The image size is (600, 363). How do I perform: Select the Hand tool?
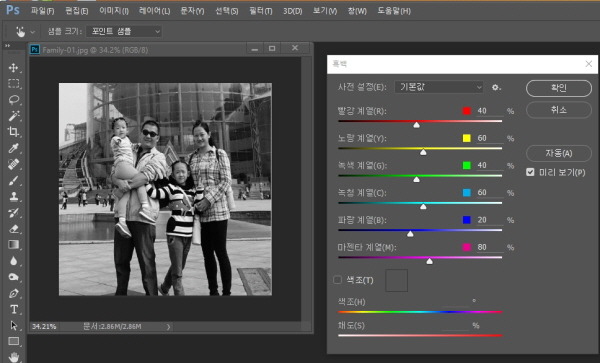click(x=13, y=357)
